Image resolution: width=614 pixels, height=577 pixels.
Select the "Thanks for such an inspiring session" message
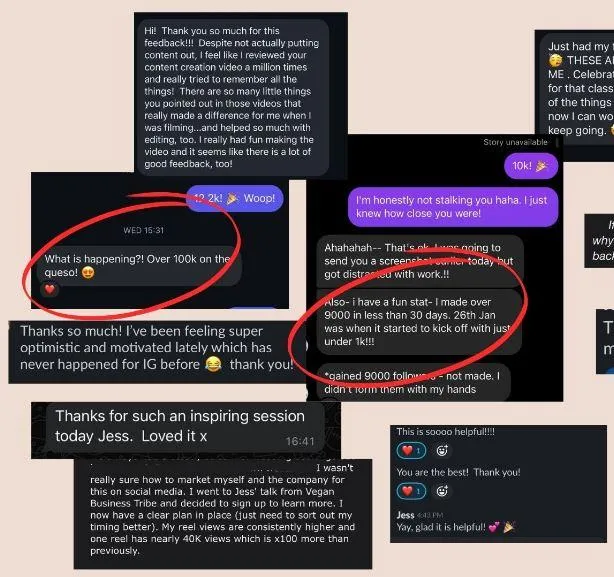(x=186, y=426)
